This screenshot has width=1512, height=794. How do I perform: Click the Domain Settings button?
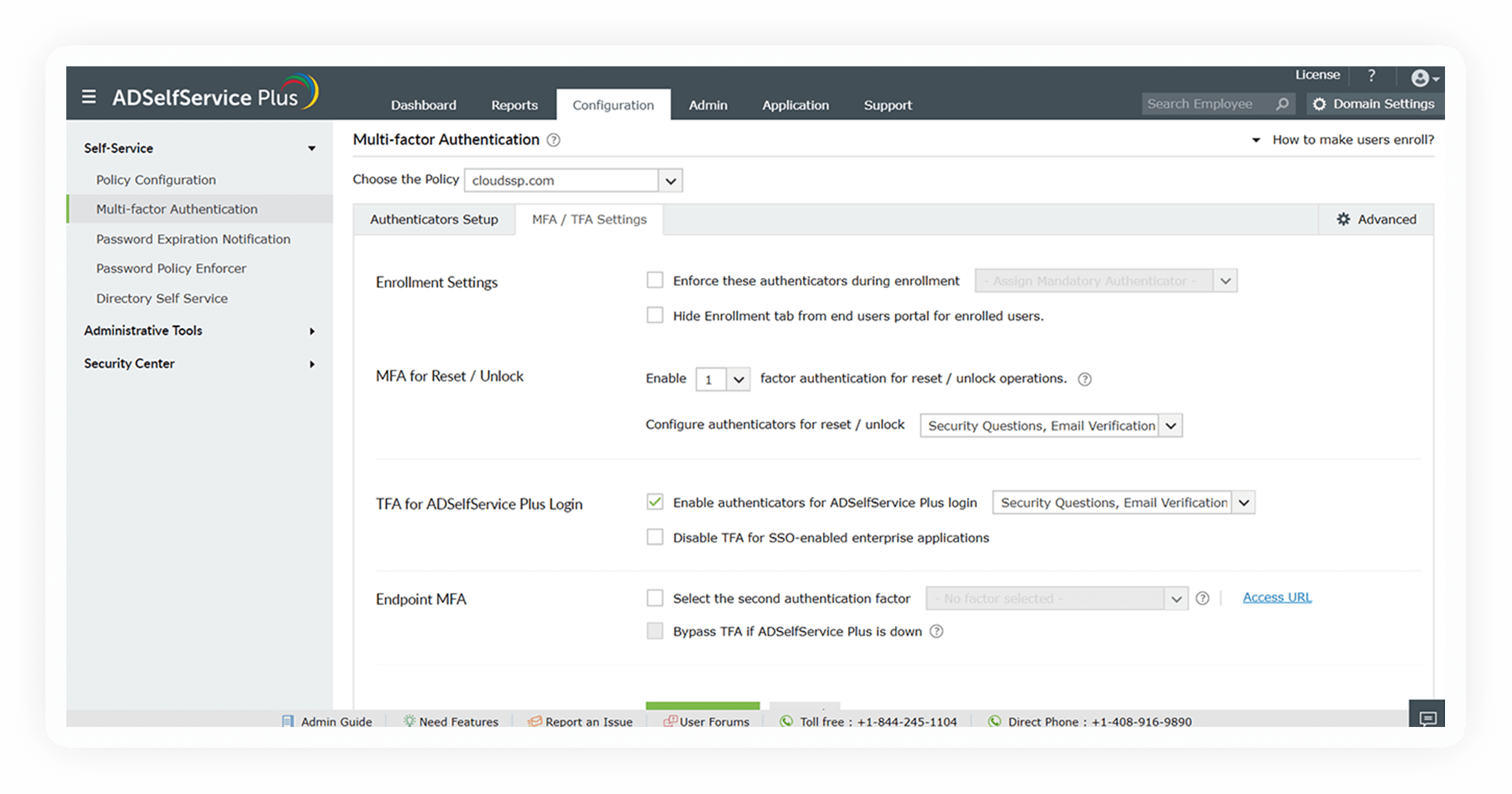[x=1374, y=104]
